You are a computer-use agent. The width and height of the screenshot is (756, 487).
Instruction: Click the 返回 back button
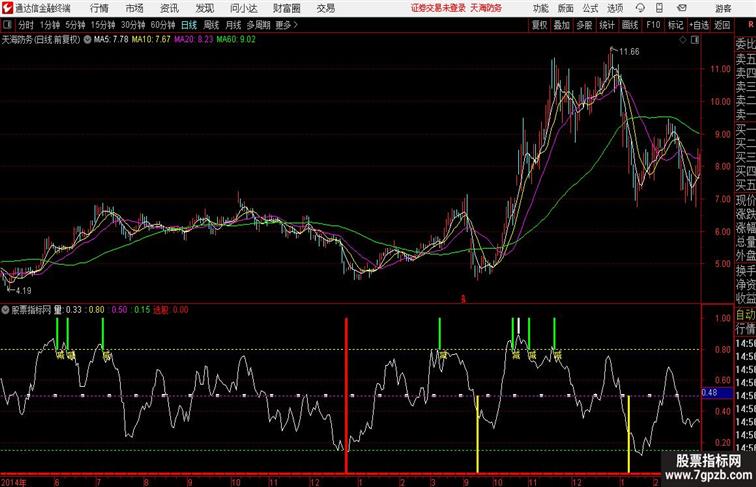pos(722,25)
